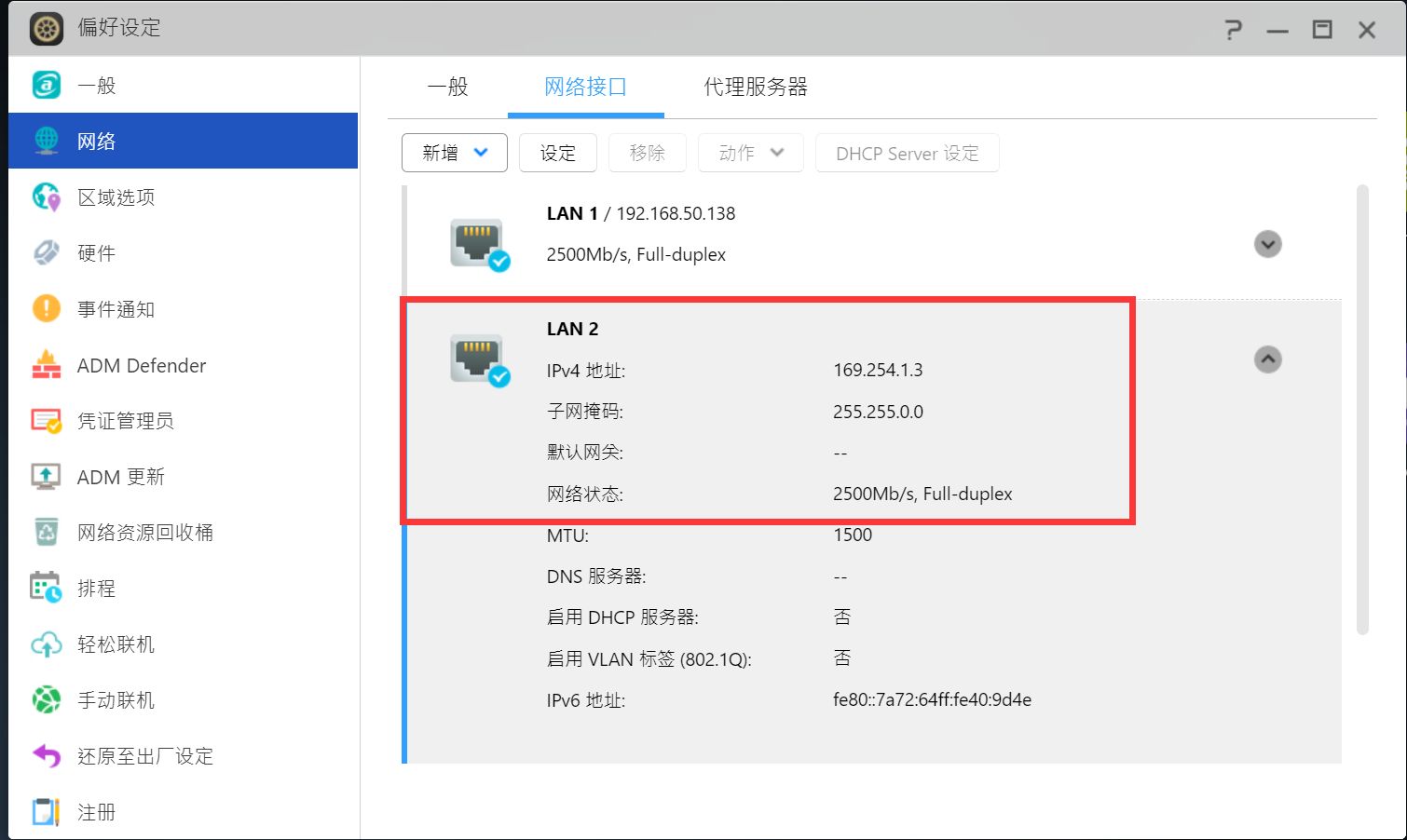Click the DNS 服务器 label
This screenshot has width=1407, height=840.
pyautogui.click(x=596, y=576)
